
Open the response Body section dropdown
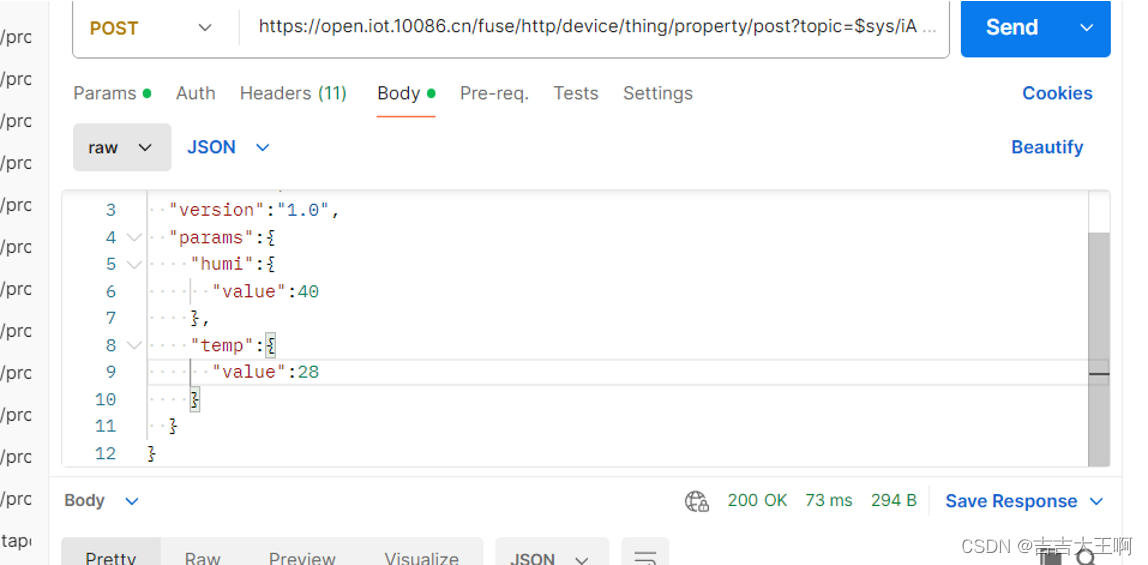101,501
